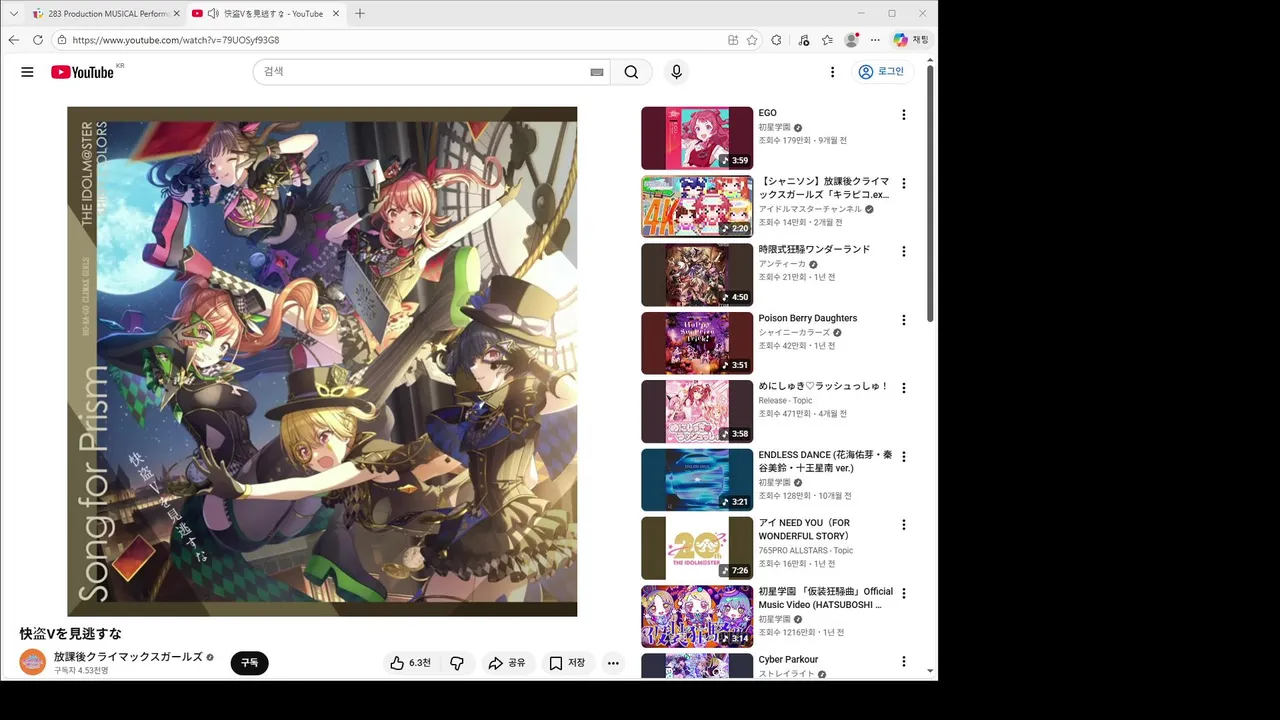Like the video with thumbs up
The height and width of the screenshot is (720, 1280).
pos(410,663)
